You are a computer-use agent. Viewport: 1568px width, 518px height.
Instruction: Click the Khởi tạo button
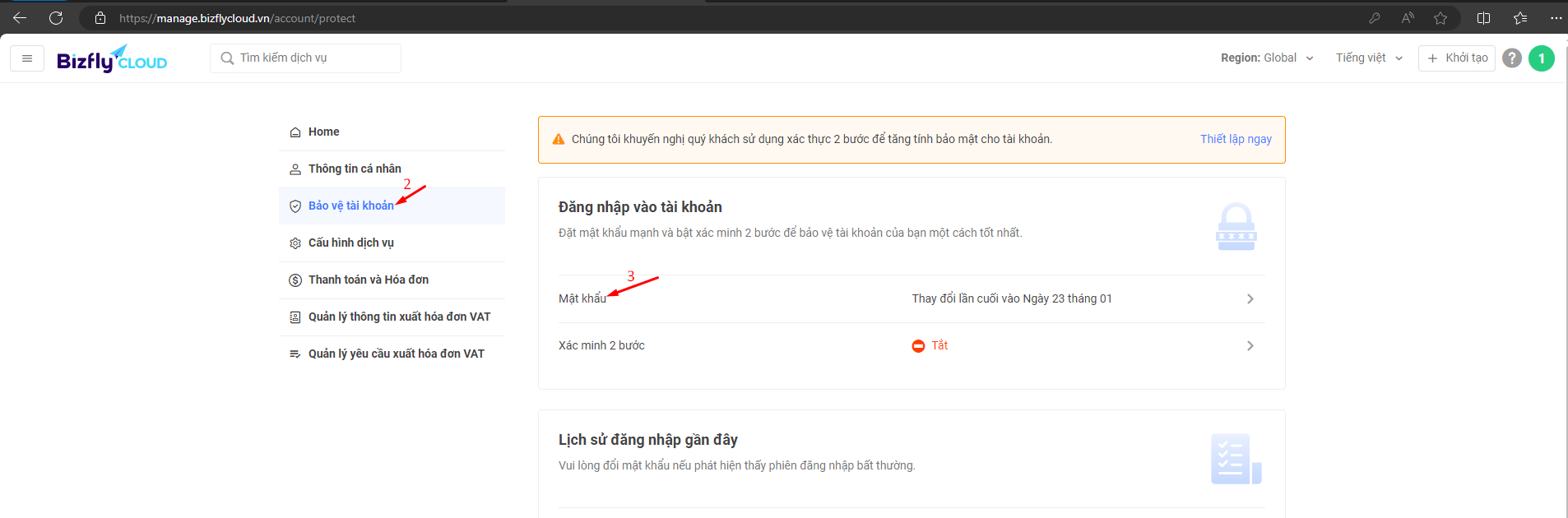[x=1457, y=58]
